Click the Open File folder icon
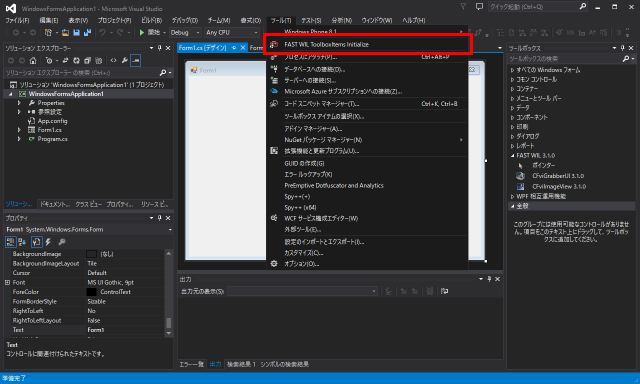 [66, 32]
